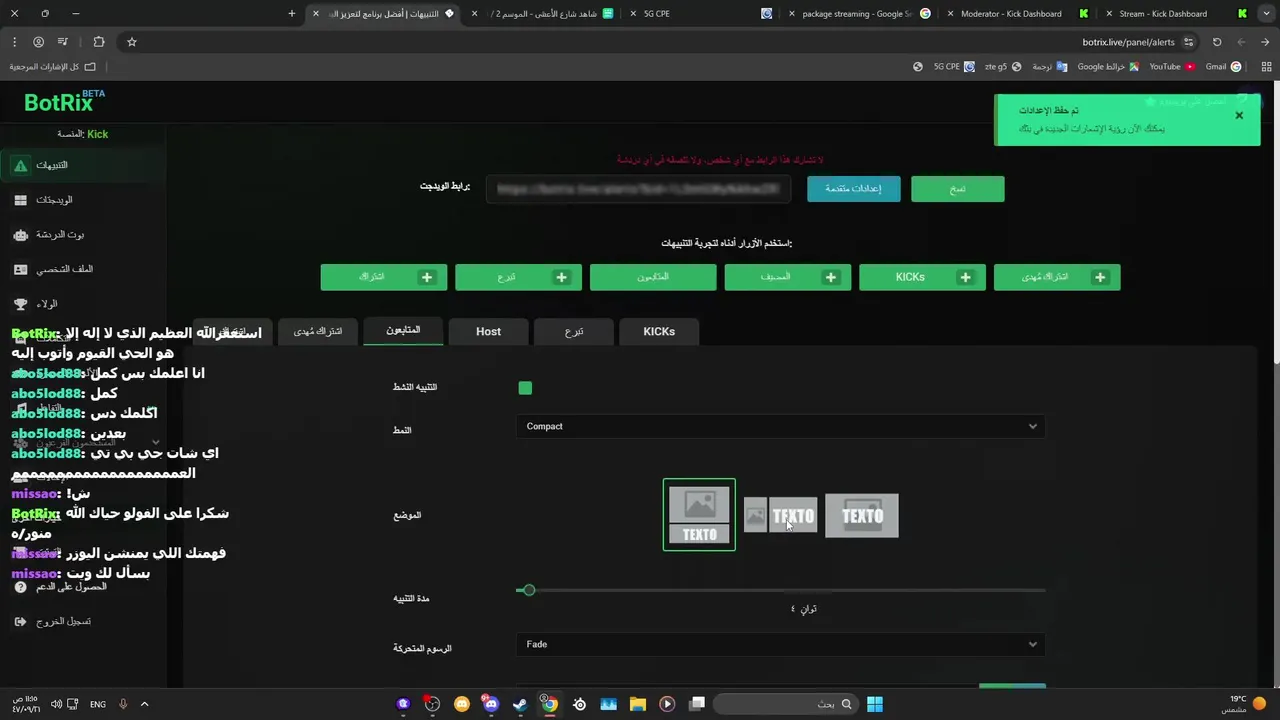Click plus icon on KICKs test button
This screenshot has height=720, width=1280.
pyautogui.click(x=965, y=277)
